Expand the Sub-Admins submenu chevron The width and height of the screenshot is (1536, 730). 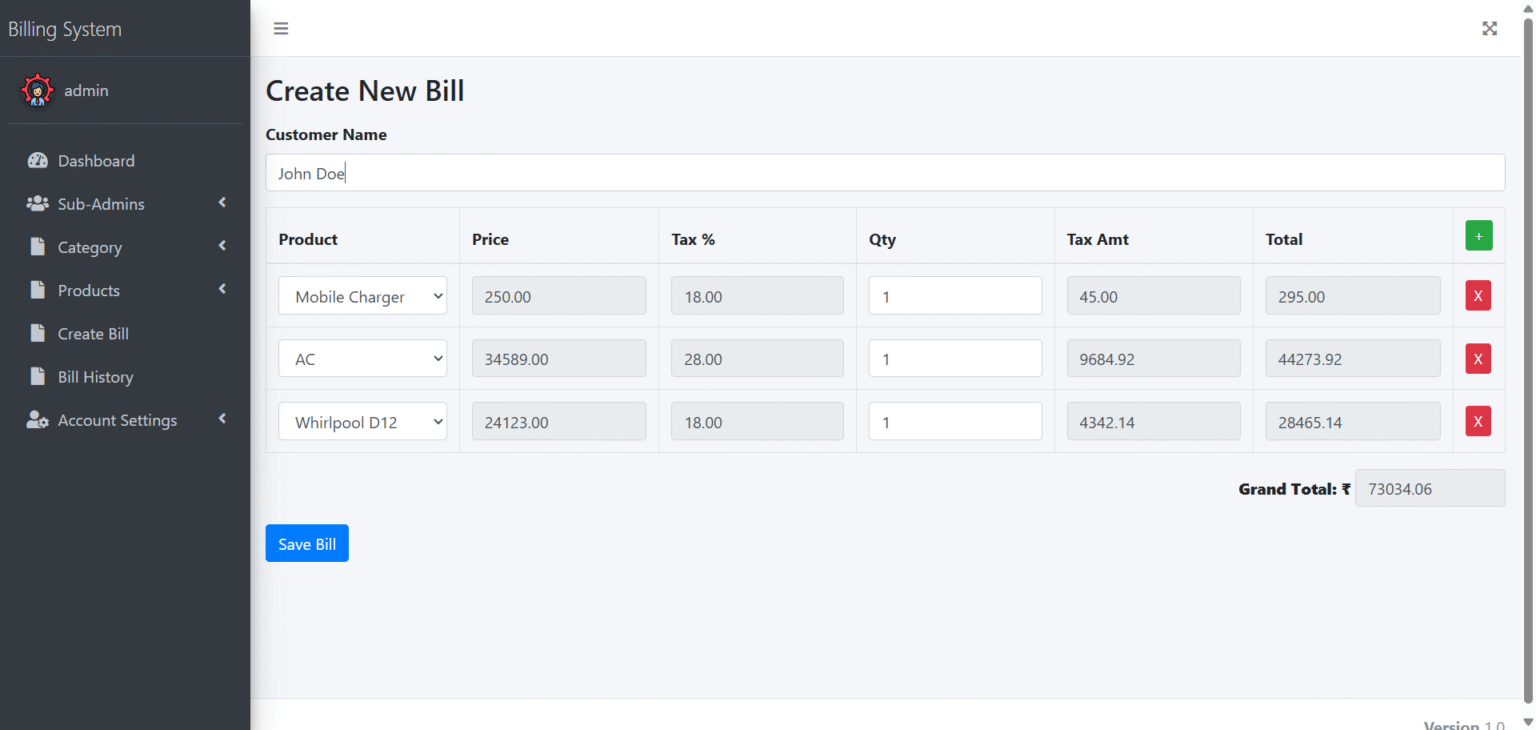pos(222,202)
